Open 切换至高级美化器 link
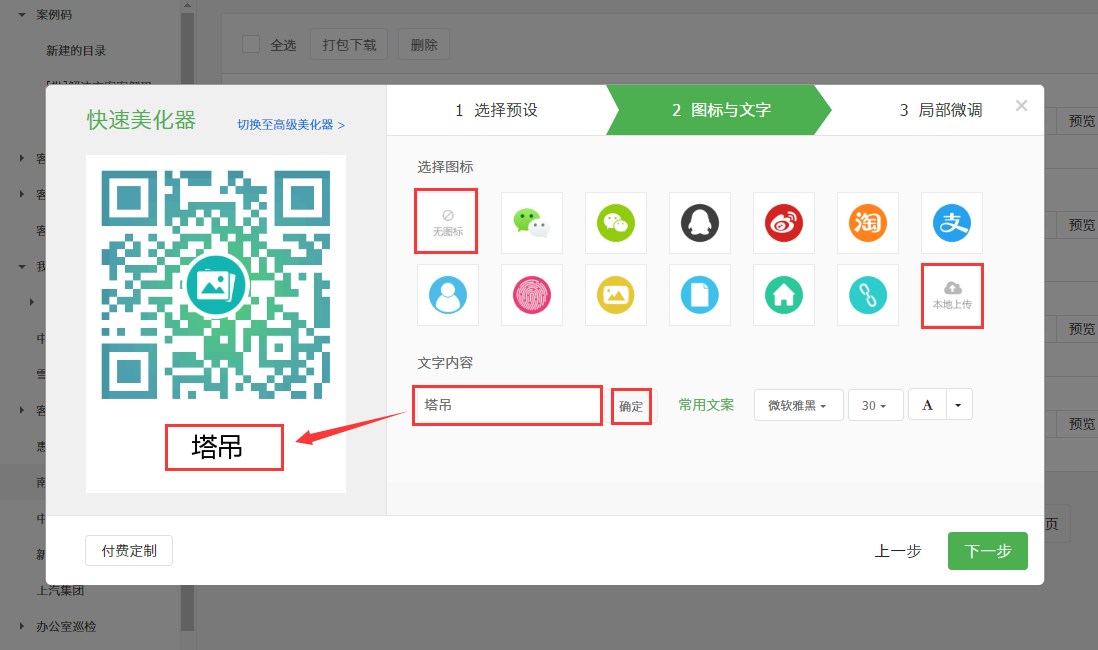The image size is (1098, 650). coord(290,125)
